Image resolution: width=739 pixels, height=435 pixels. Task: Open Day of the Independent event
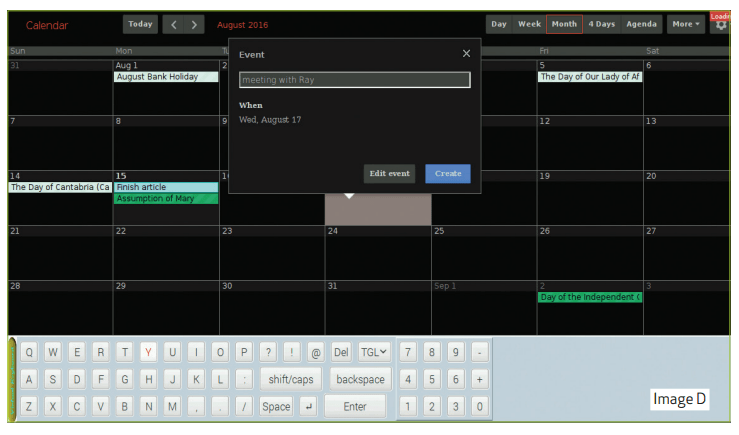tap(590, 297)
